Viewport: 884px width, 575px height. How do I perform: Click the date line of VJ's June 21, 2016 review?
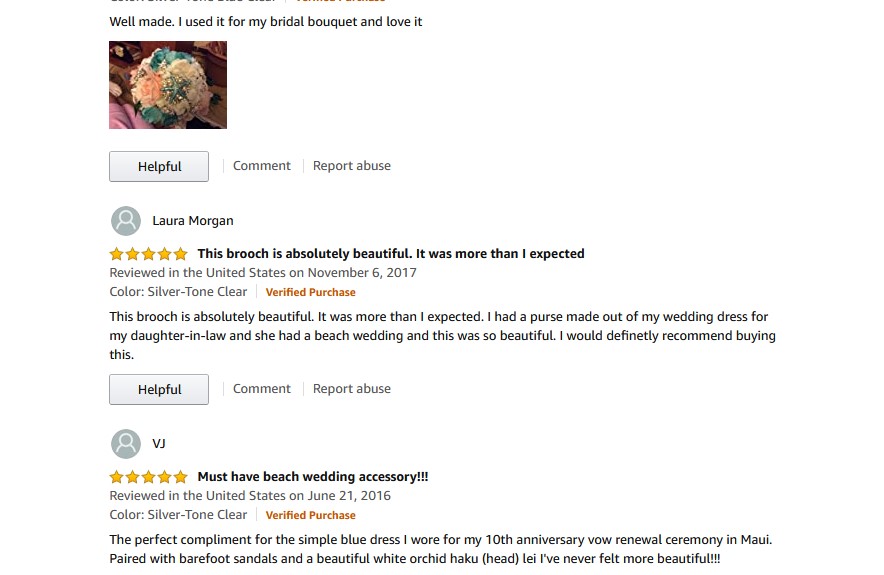click(x=250, y=496)
